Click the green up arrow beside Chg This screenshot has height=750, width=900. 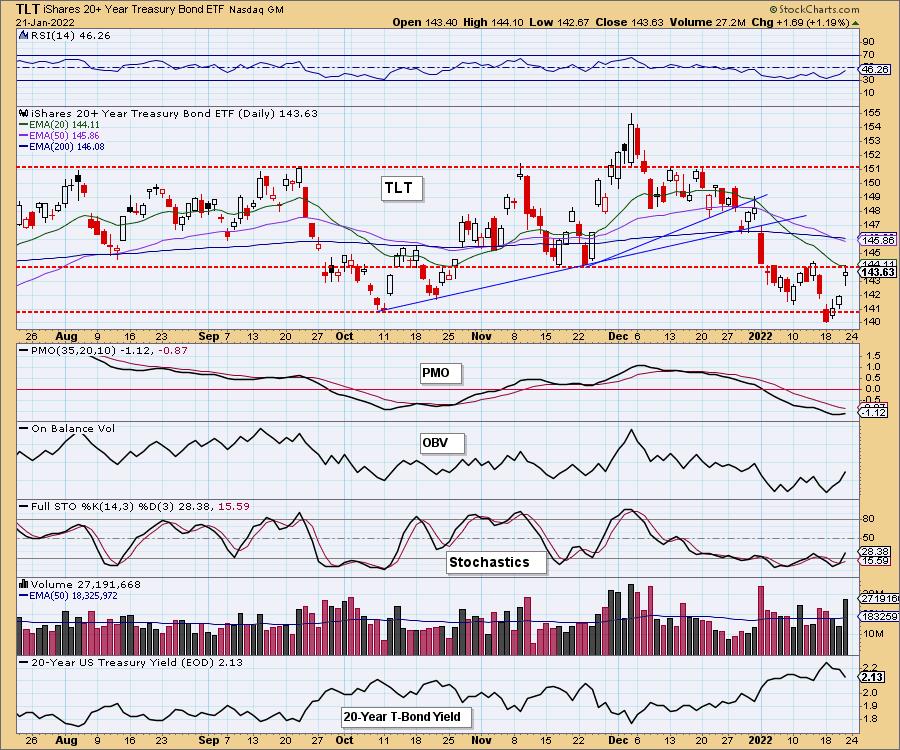pyautogui.click(x=855, y=24)
